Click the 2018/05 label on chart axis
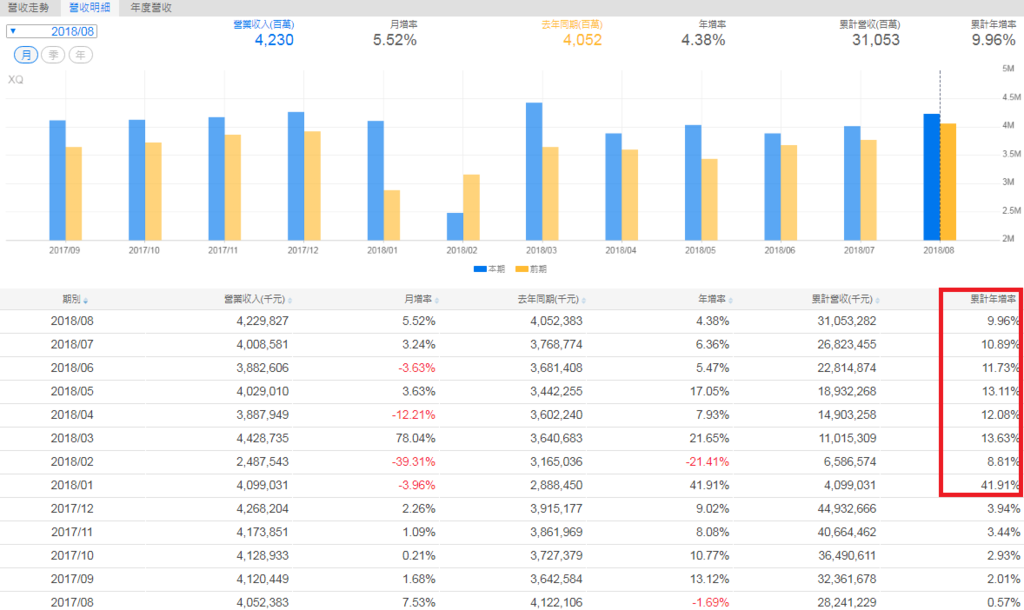The width and height of the screenshot is (1024, 610). 700,250
